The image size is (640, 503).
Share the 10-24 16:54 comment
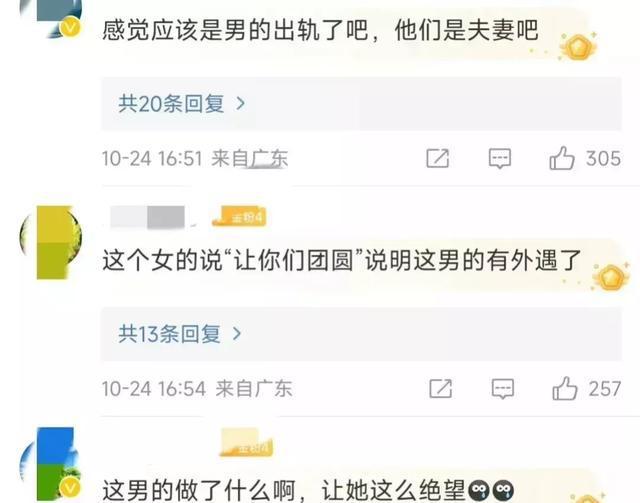(440, 388)
